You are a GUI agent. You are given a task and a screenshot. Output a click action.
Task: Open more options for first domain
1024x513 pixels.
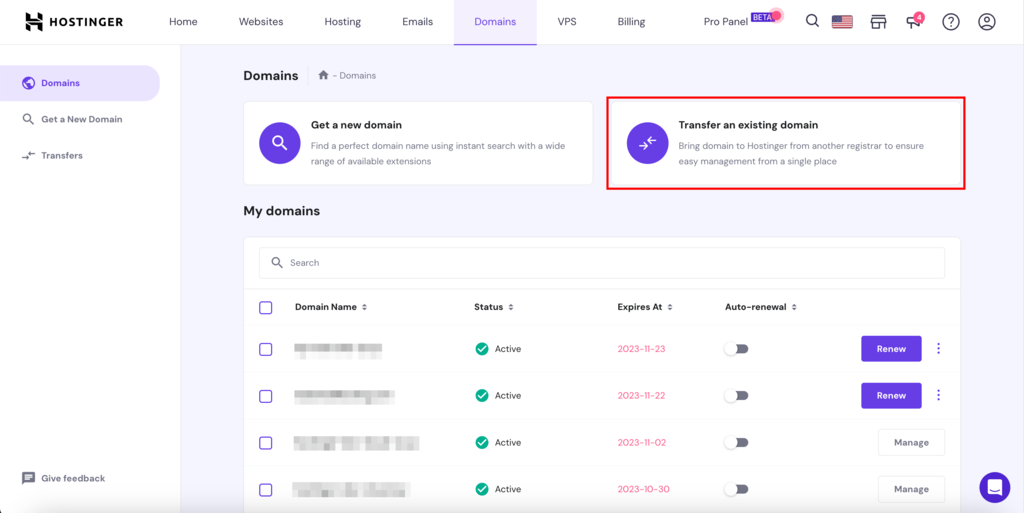(x=938, y=349)
